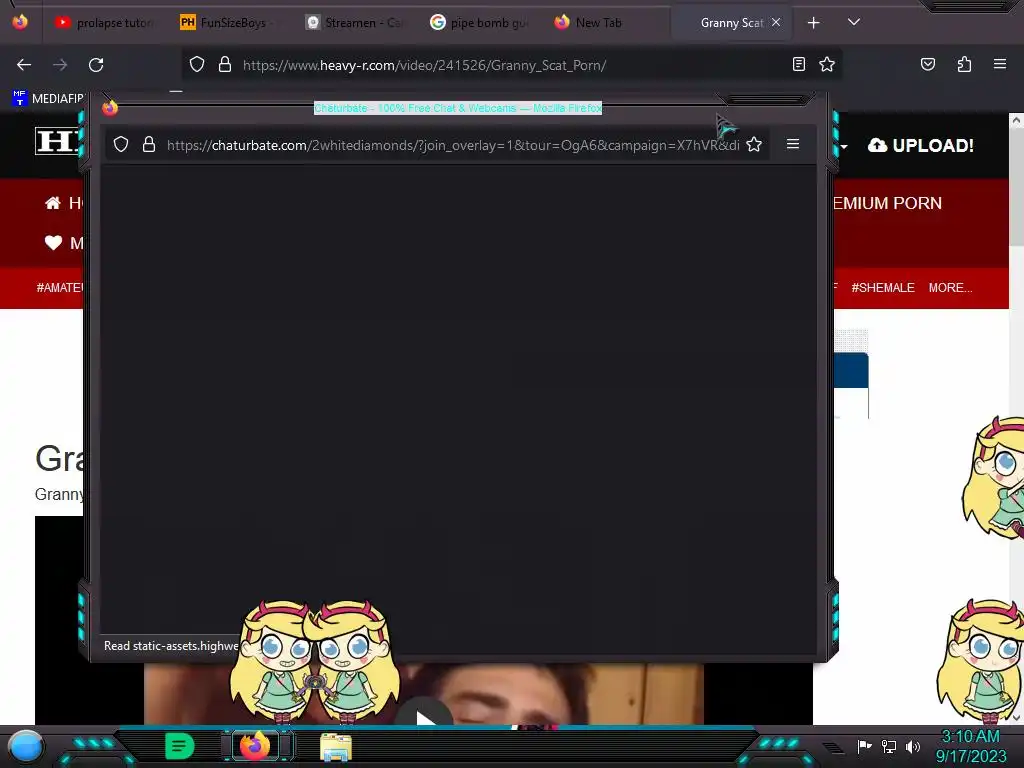This screenshot has width=1024, height=768.
Task: Click the Chaturbate popup window title text
Action: (x=458, y=108)
